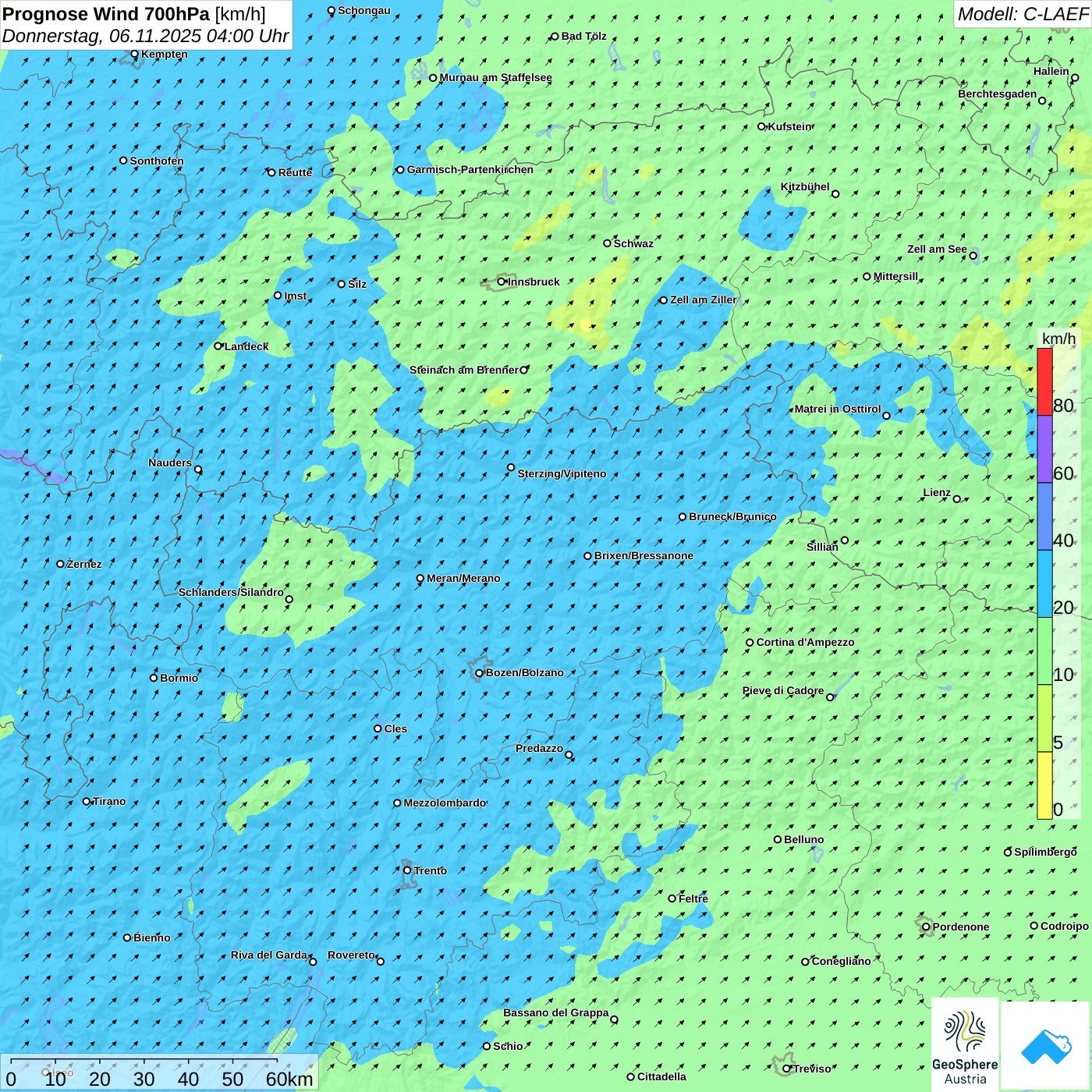The image size is (1092, 1092).
Task: Click the 'Prognose Wind 700hPa' title
Action: click(106, 14)
